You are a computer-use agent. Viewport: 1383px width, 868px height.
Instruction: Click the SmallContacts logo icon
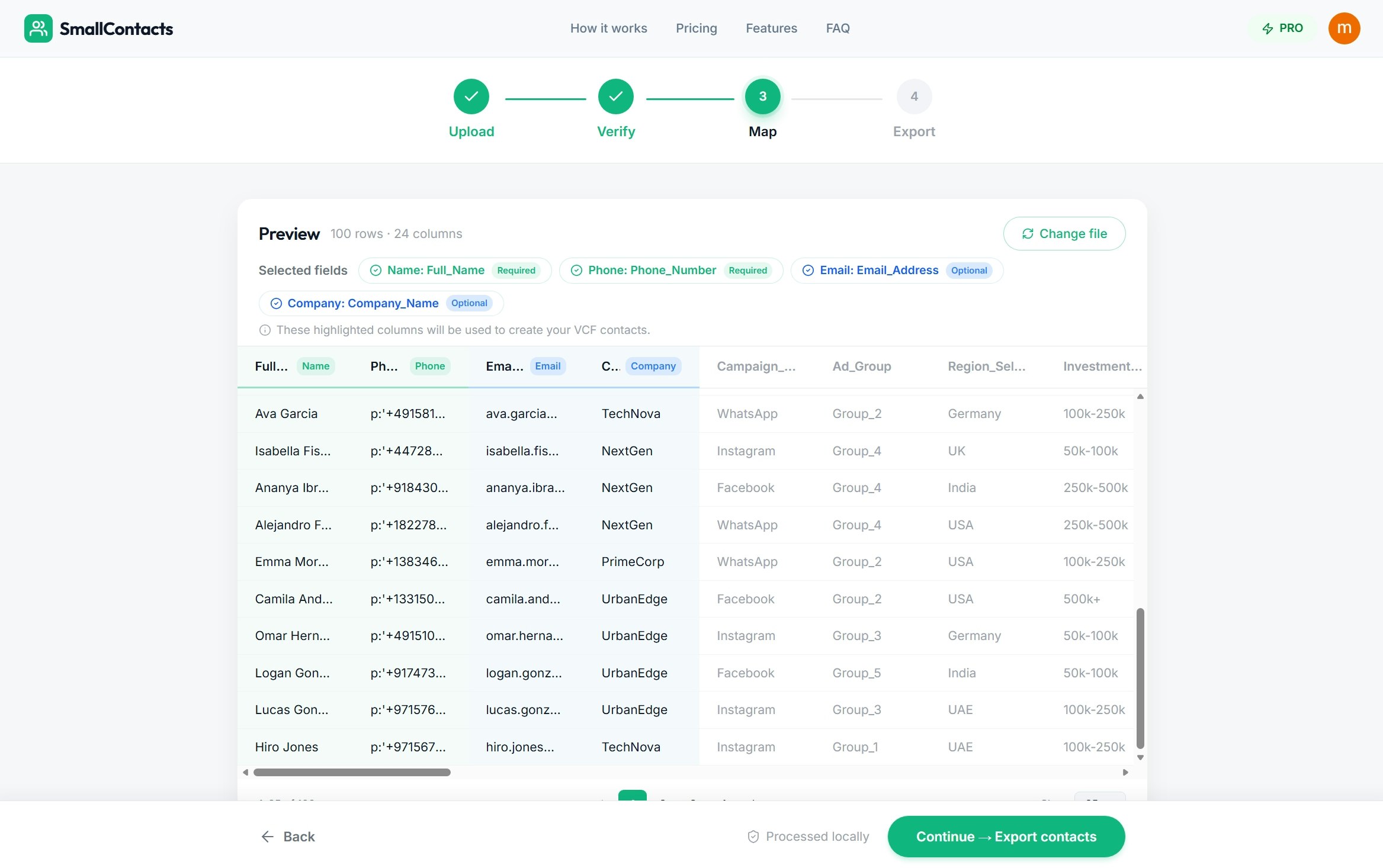tap(38, 28)
